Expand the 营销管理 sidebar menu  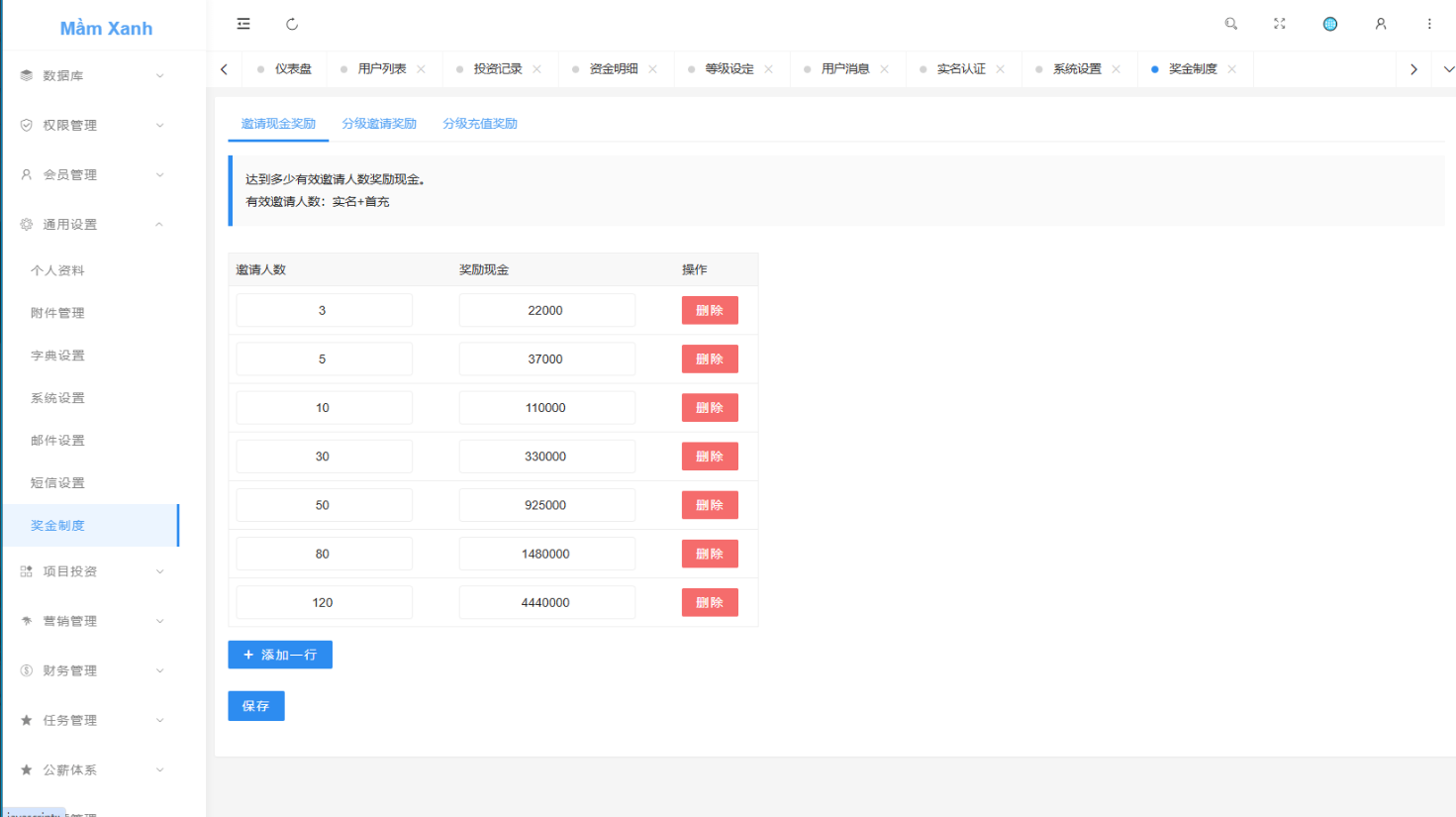pos(91,621)
